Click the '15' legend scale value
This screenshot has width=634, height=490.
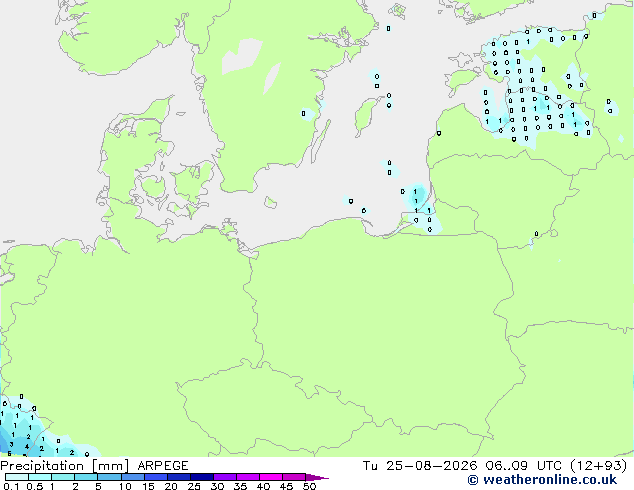[x=148, y=486]
